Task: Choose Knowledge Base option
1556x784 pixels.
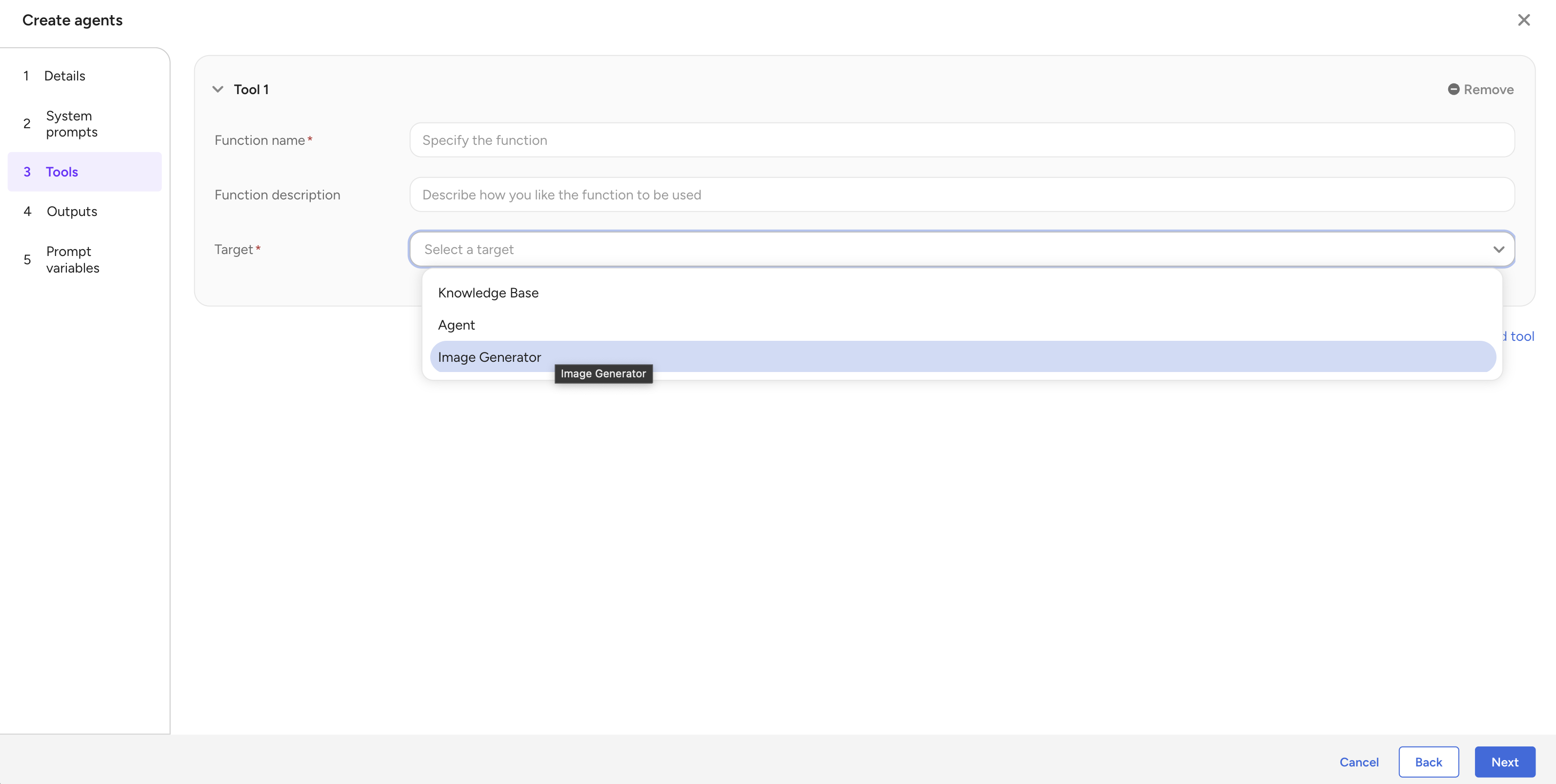Action: (488, 293)
